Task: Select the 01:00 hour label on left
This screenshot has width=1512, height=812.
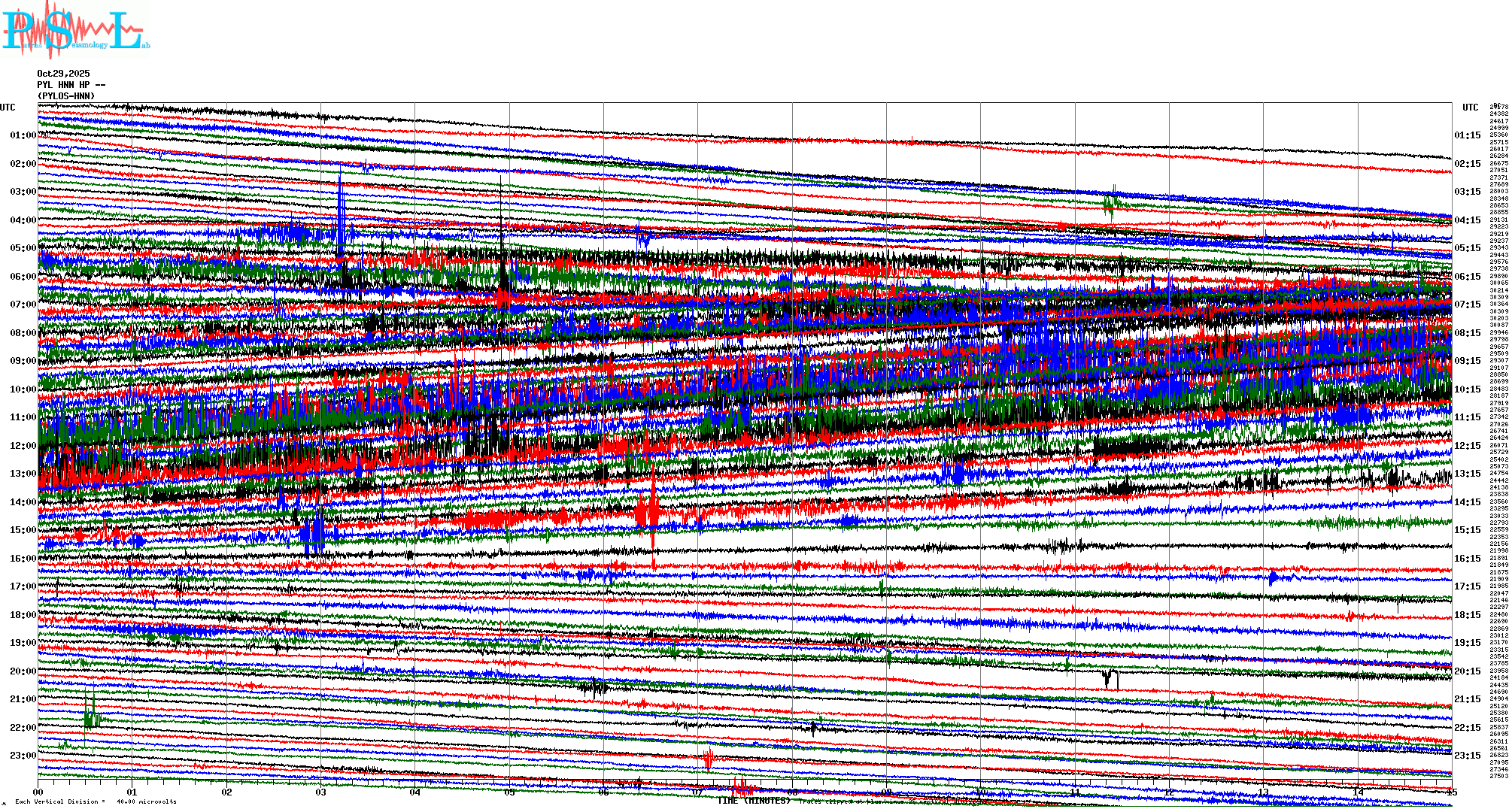Action: [x=23, y=135]
